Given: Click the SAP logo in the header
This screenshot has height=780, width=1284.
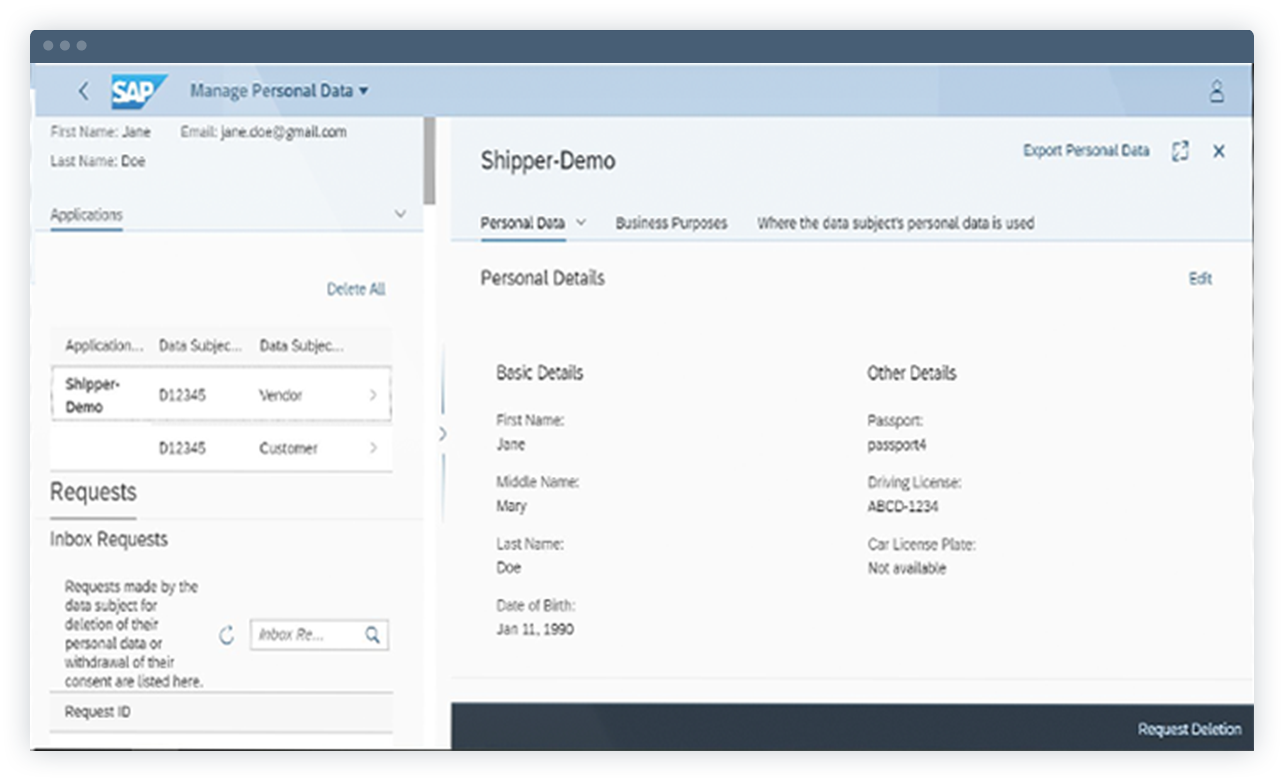Looking at the screenshot, I should (x=139, y=90).
